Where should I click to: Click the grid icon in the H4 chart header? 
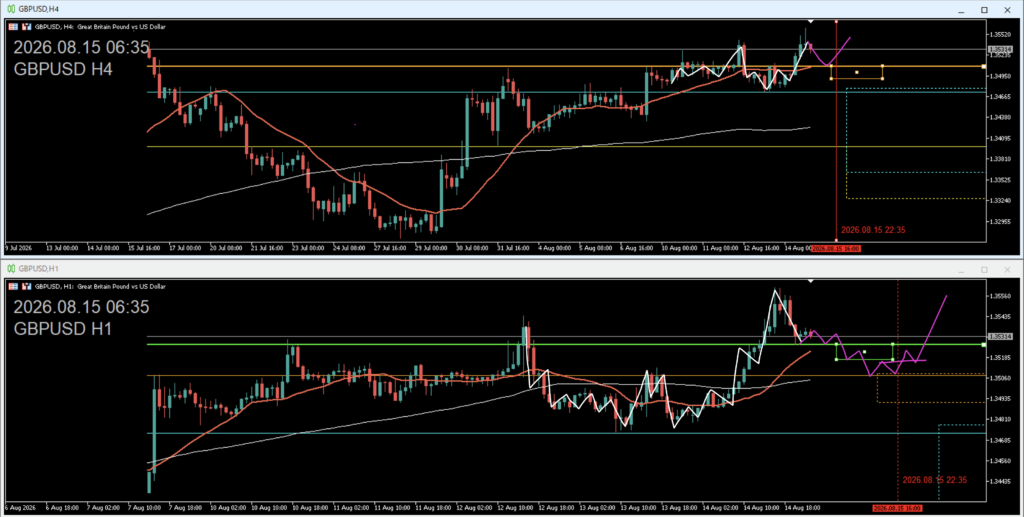13,27
